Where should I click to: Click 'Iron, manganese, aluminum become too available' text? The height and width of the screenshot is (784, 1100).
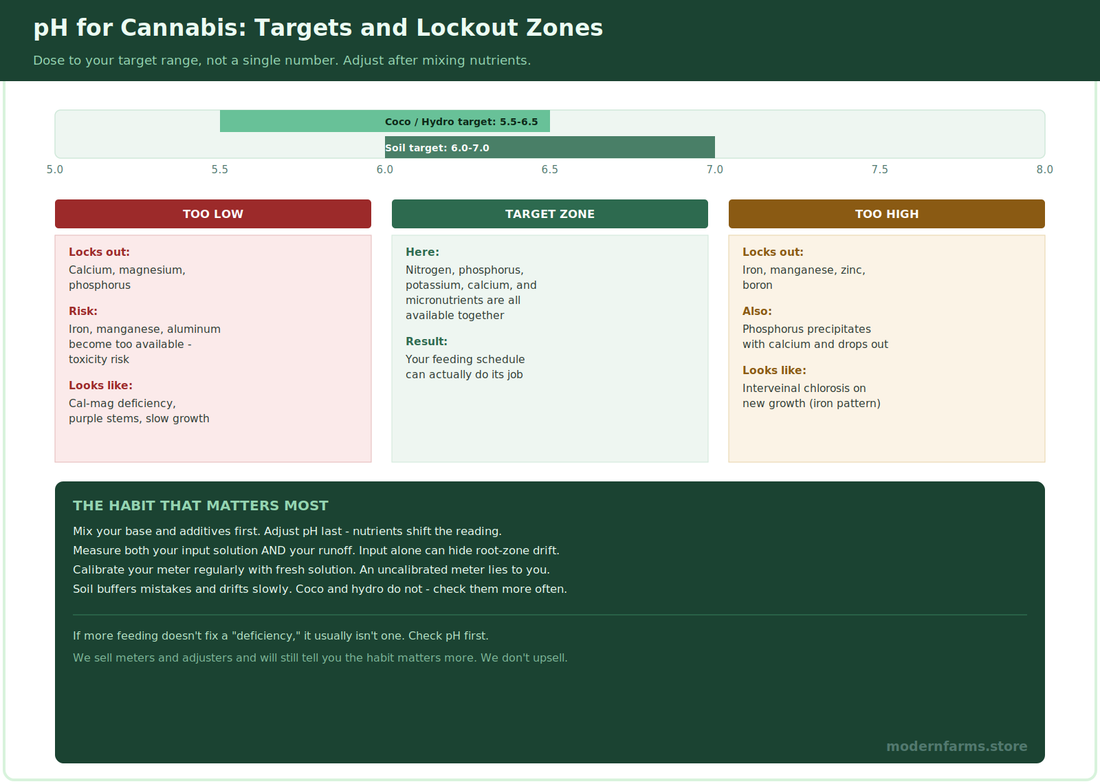tap(145, 344)
